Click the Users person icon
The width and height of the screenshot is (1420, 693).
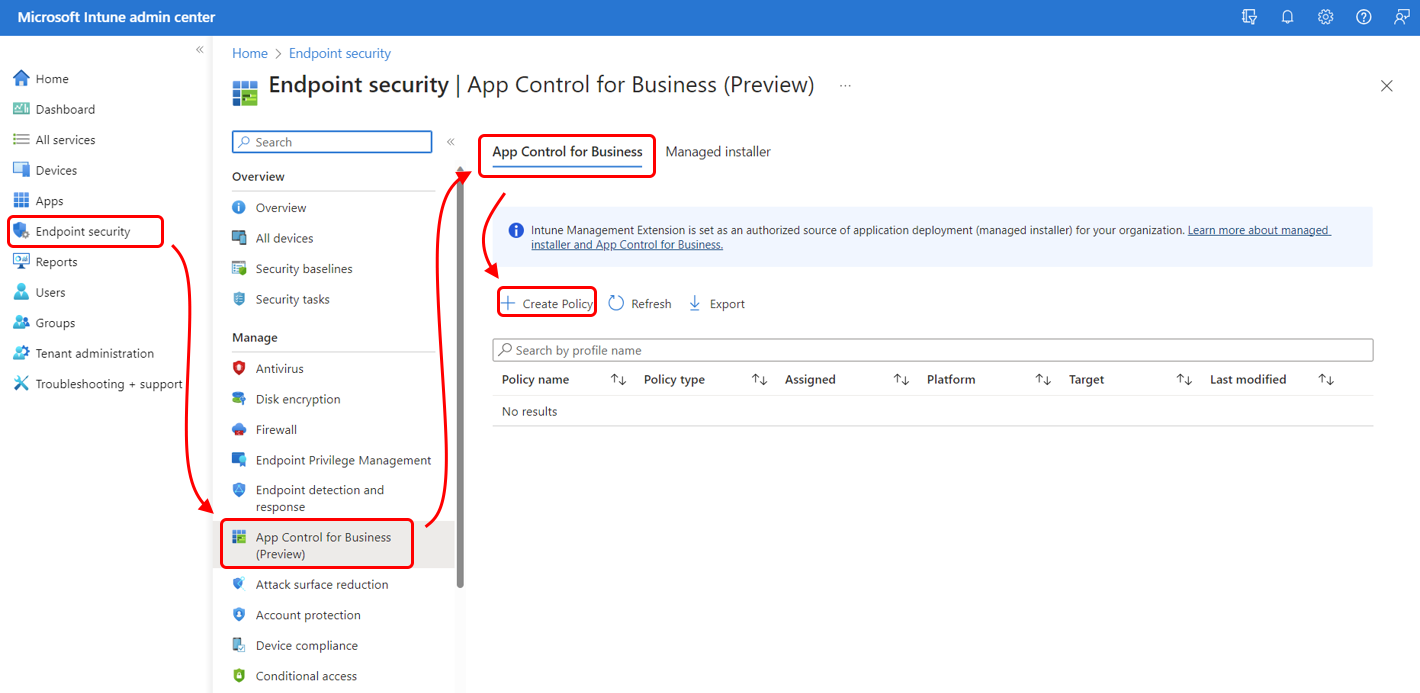pyautogui.click(x=21, y=292)
